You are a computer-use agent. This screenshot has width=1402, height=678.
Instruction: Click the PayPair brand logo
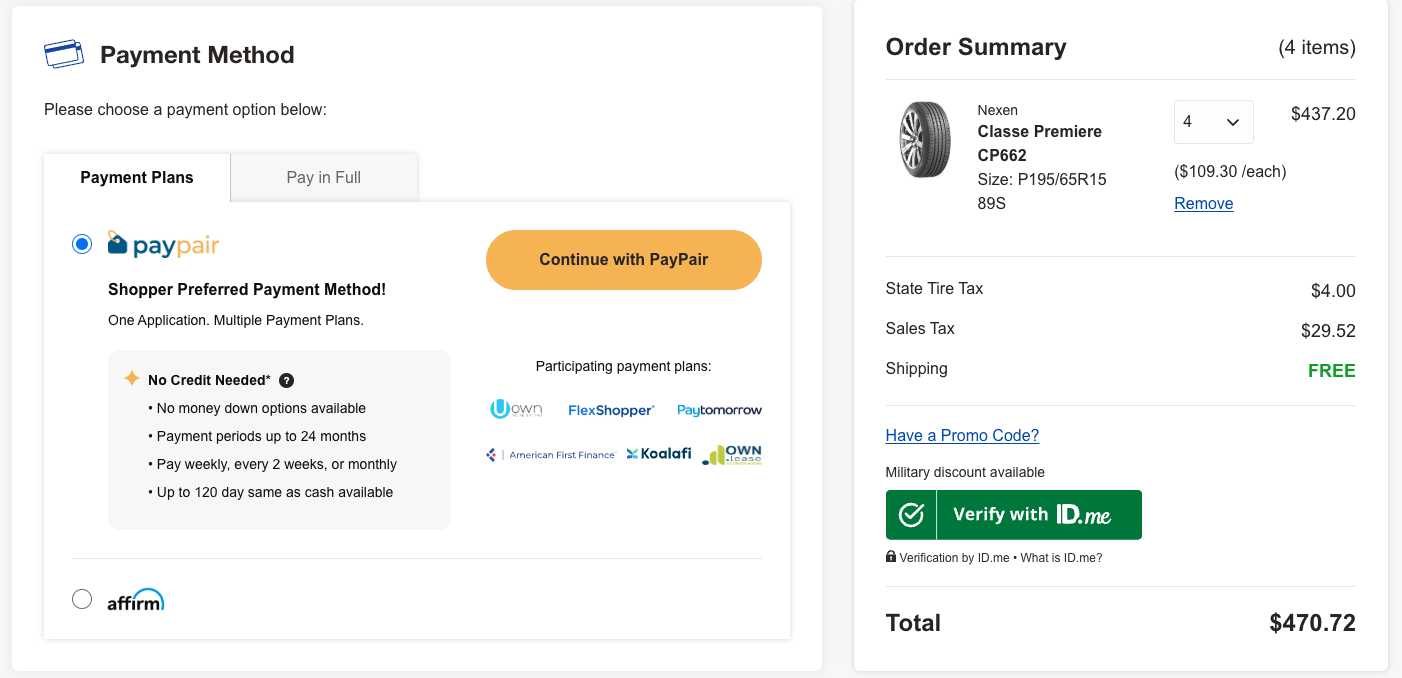coord(163,245)
